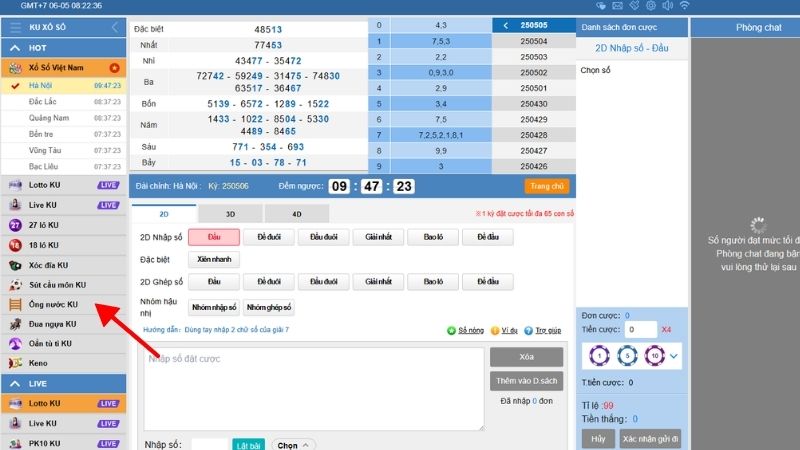Screen dimensions: 800x450
Task: Click the Xóc đĩa KU dice icon
Action: tap(15, 264)
